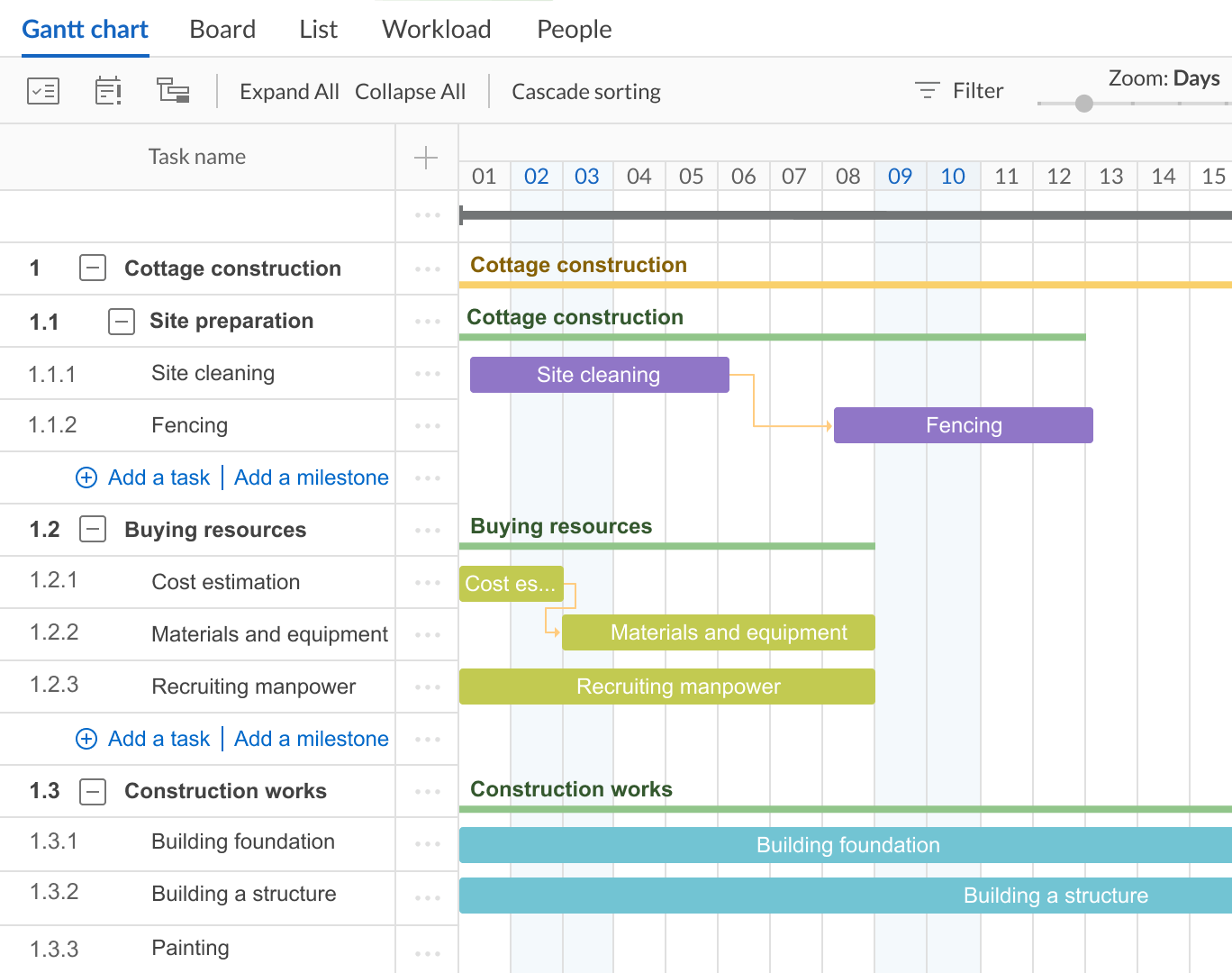The image size is (1232, 973).
Task: Add a new column with the plus icon
Action: [x=424, y=157]
